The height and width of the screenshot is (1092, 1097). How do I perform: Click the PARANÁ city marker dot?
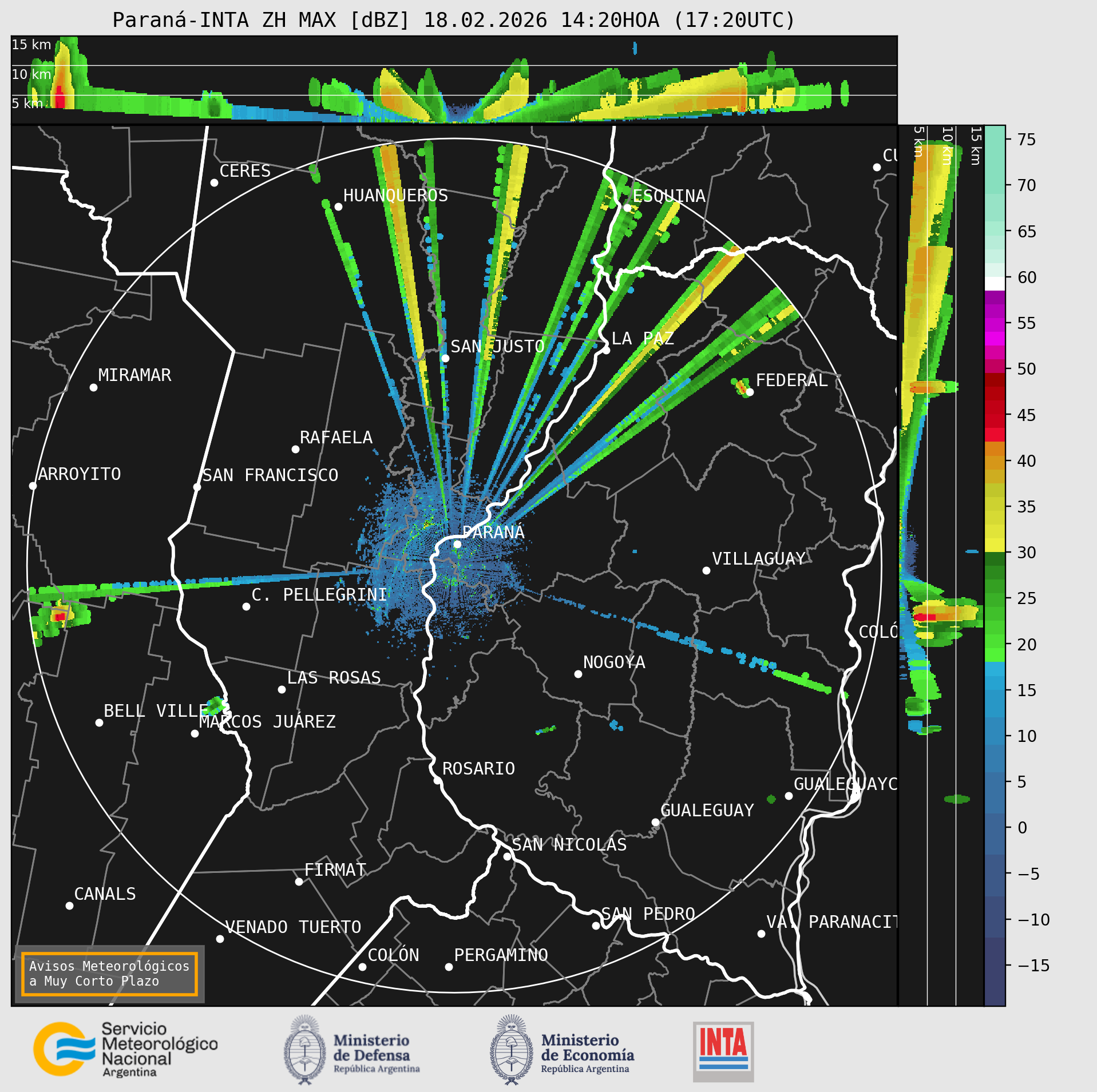[457, 544]
